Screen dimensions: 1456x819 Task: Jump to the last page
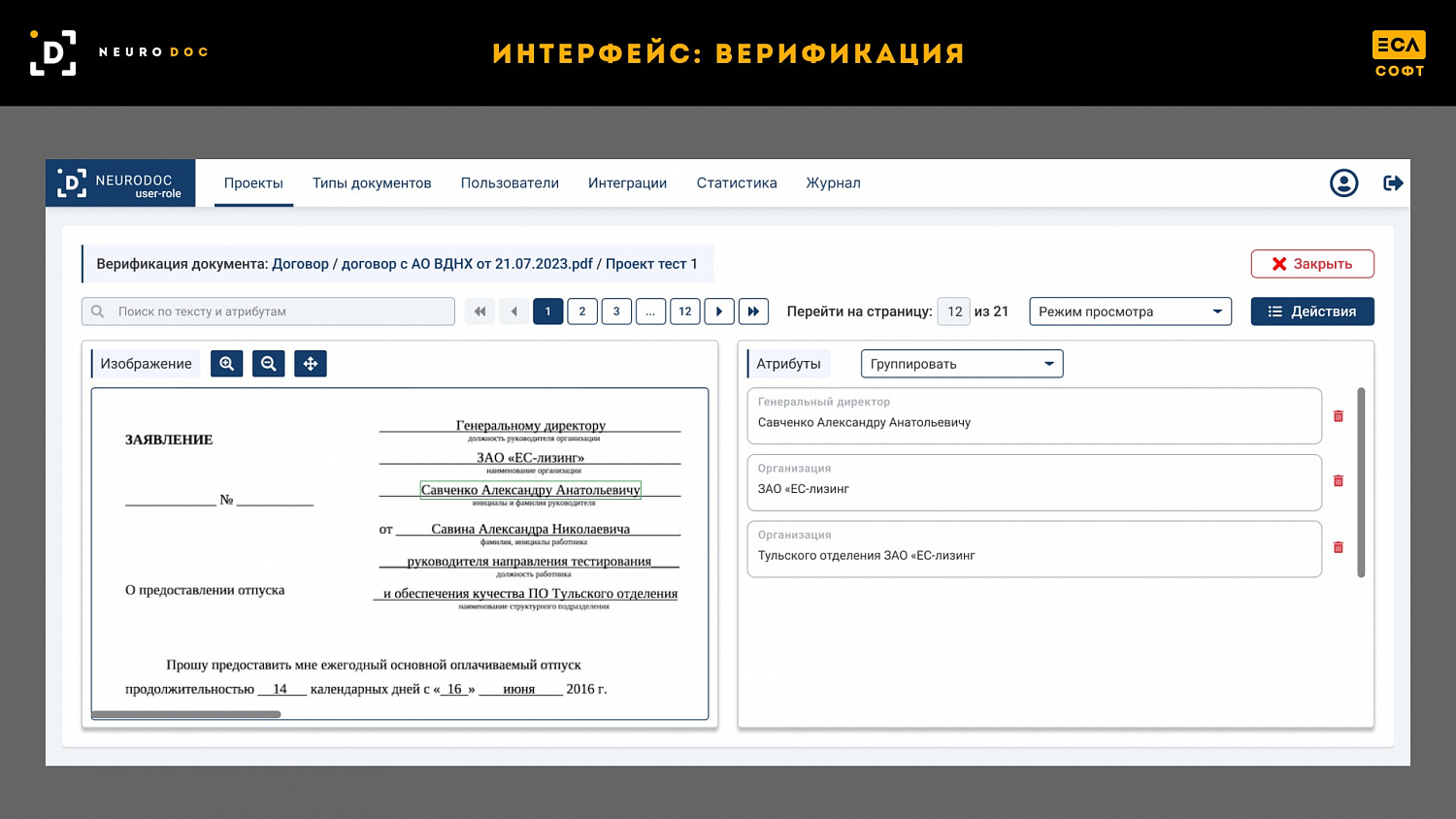pyautogui.click(x=754, y=311)
